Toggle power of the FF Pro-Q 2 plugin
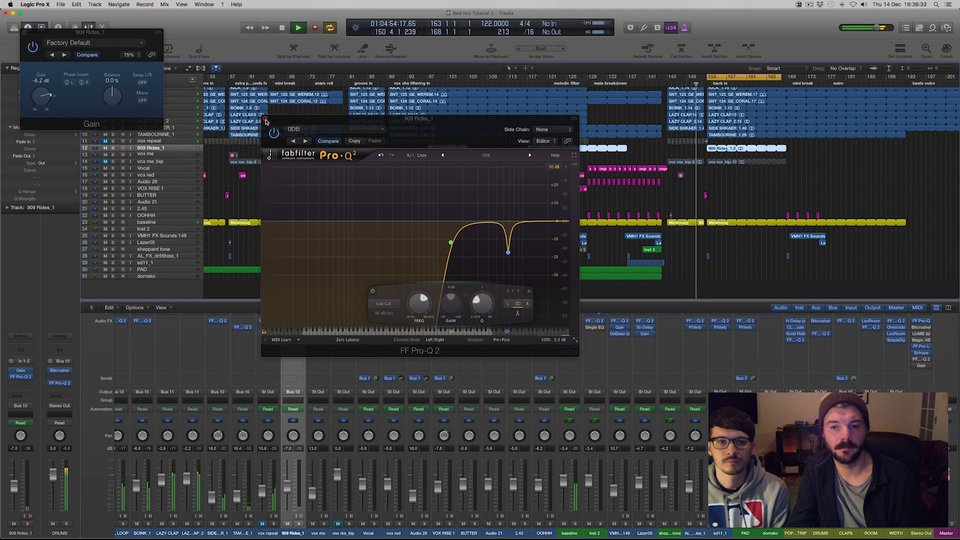The width and height of the screenshot is (960, 540). 274,132
